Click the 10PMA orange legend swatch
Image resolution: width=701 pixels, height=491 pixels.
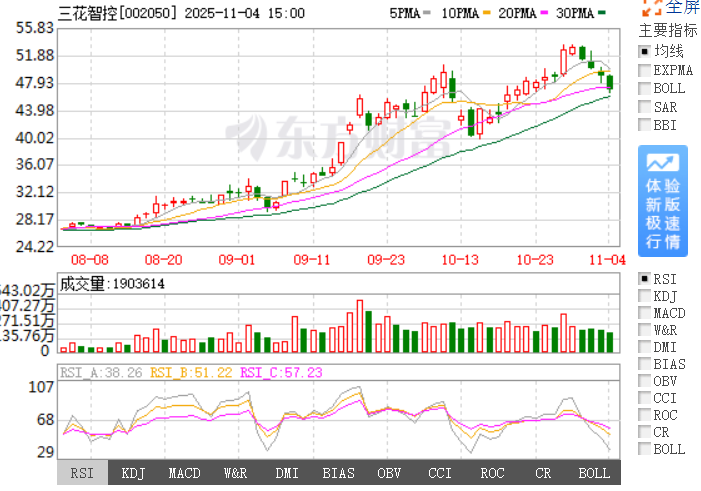click(x=486, y=13)
